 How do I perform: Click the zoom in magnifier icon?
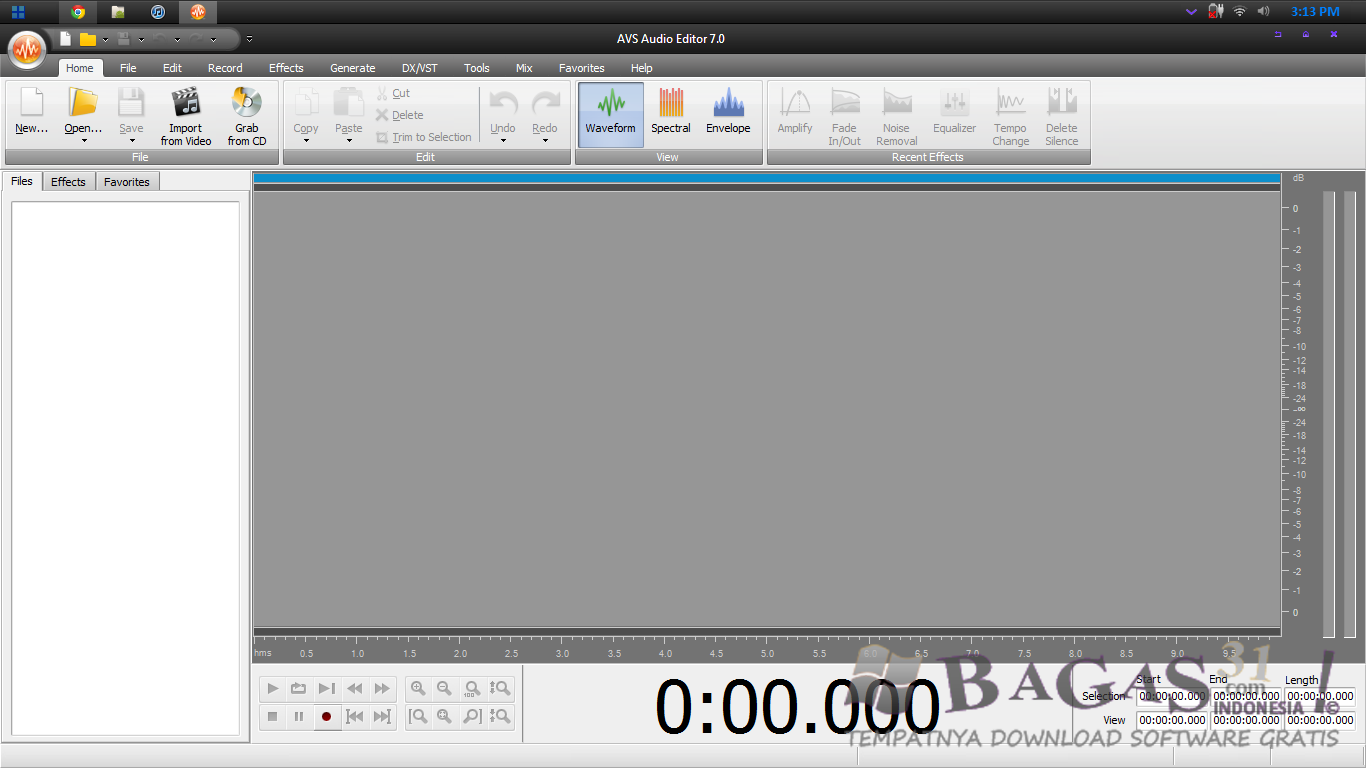coord(418,689)
